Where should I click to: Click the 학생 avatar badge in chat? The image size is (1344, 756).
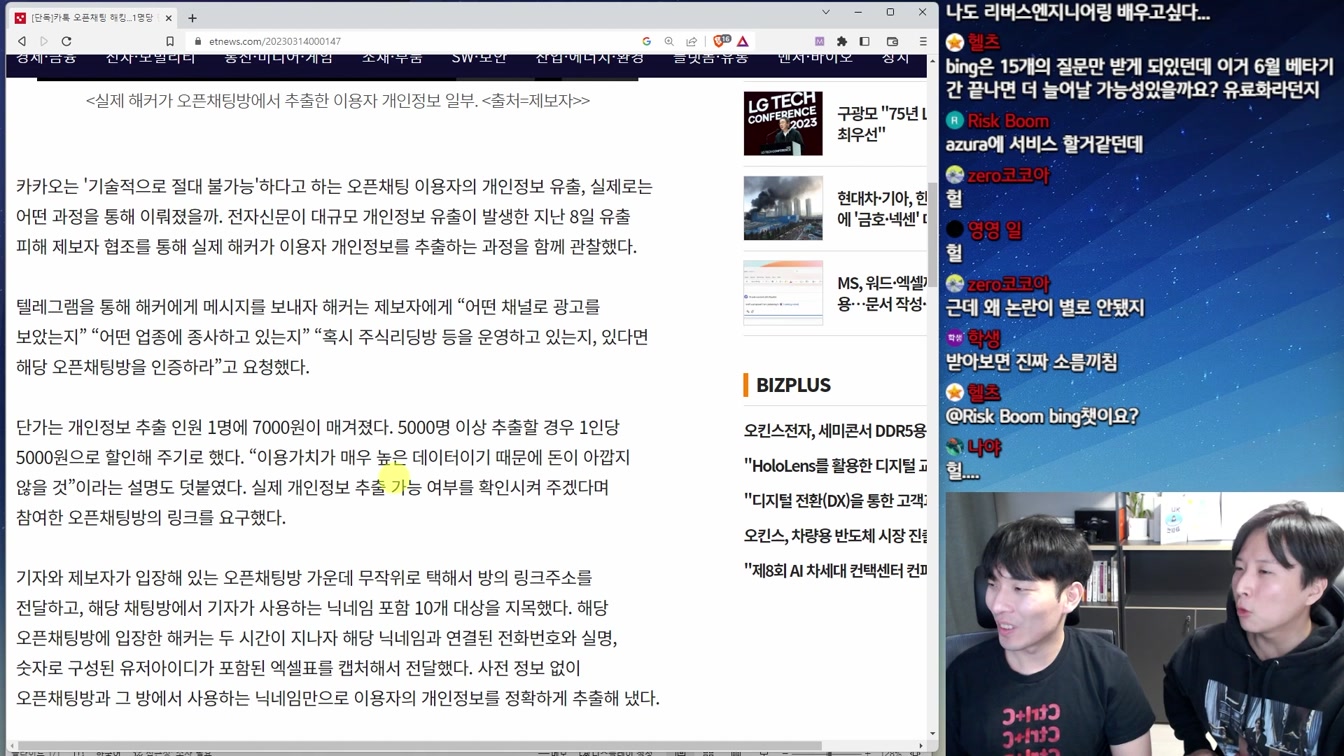[x=955, y=338]
